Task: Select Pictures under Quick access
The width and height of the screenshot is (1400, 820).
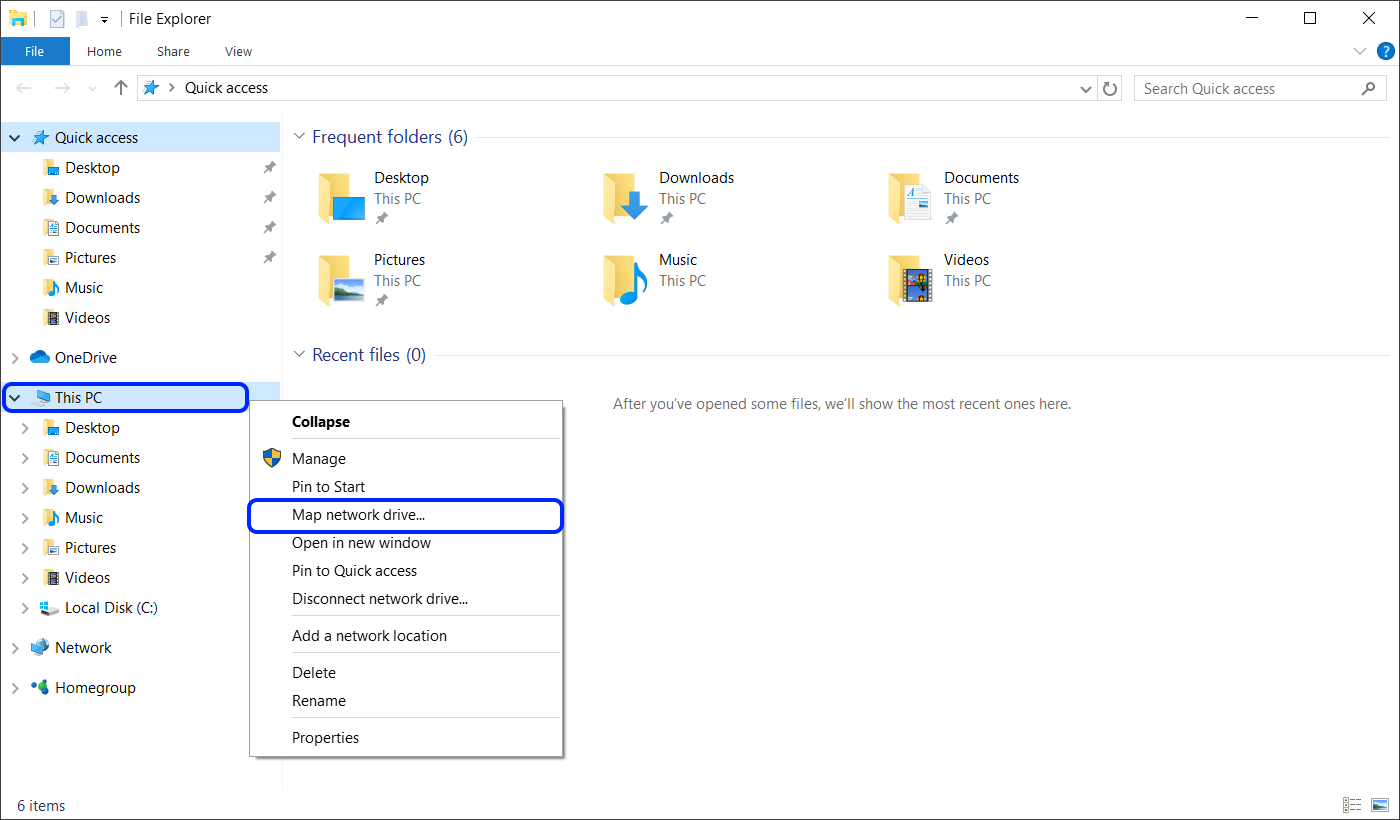Action: [90, 258]
